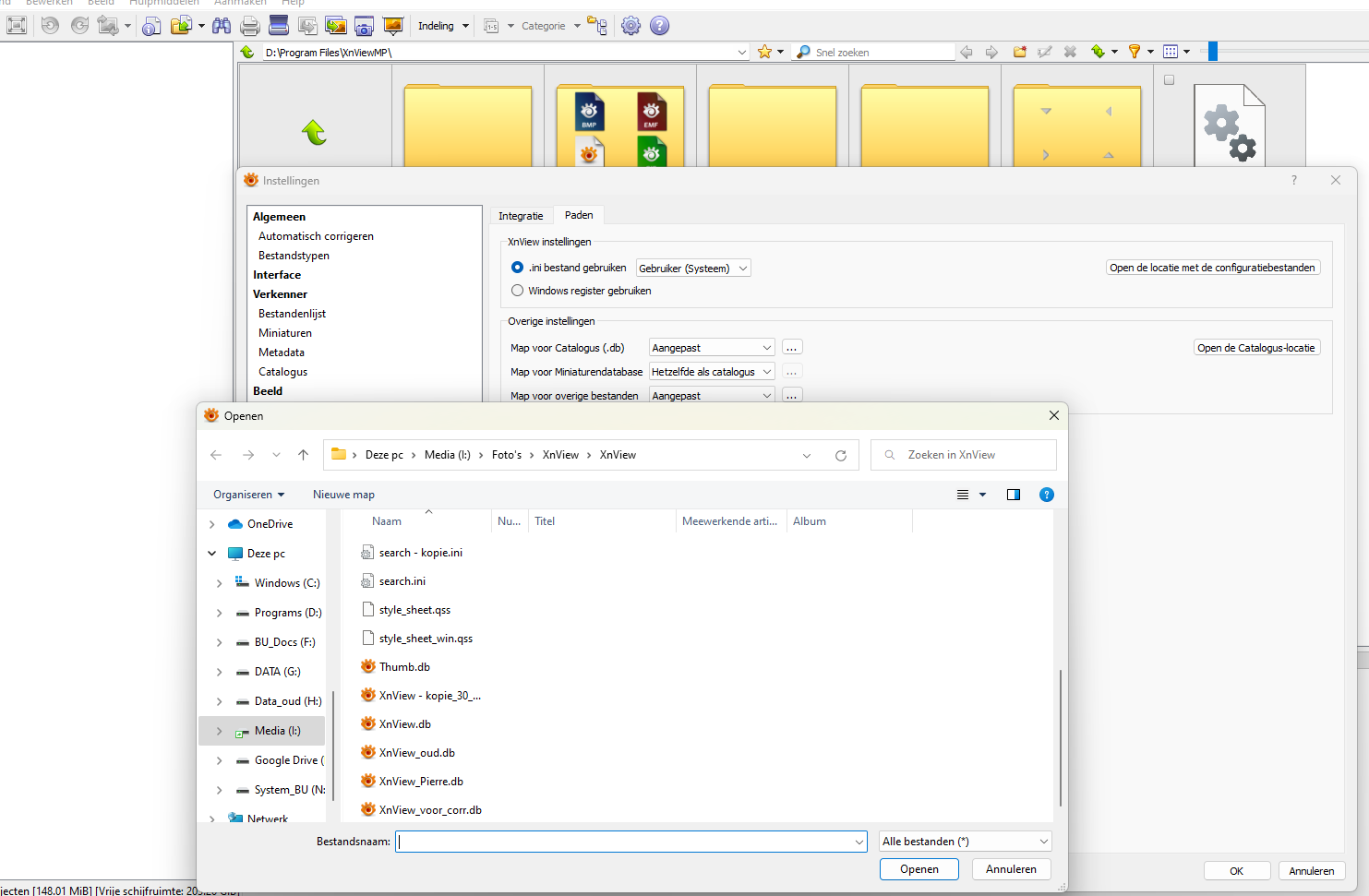Click the star favorites icon
Image resolution: width=1369 pixels, height=896 pixels.
[x=764, y=52]
